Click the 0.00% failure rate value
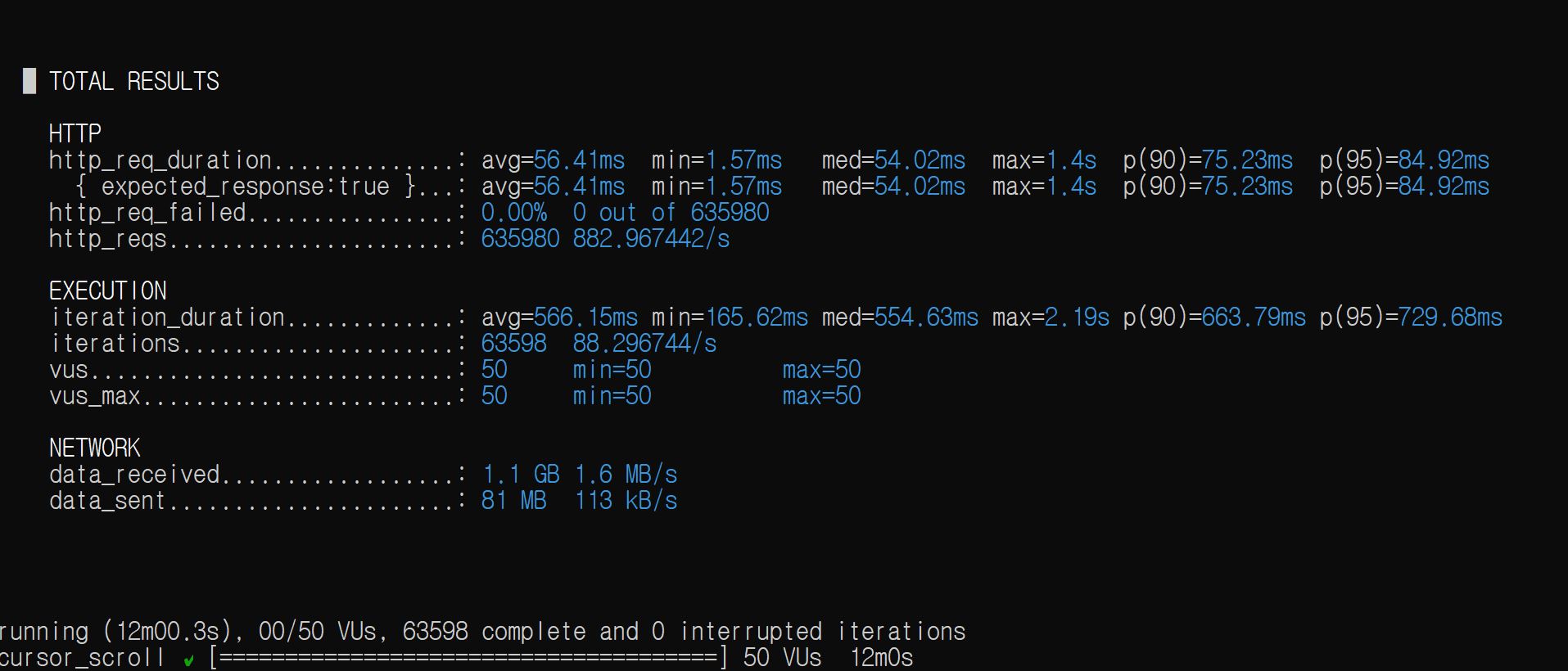 pyautogui.click(x=513, y=213)
